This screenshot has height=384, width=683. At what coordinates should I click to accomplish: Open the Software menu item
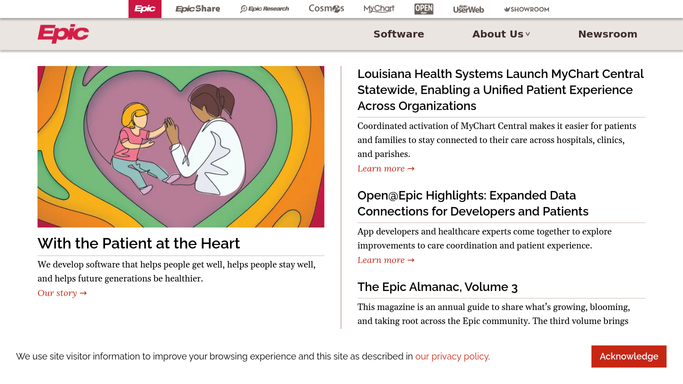click(399, 34)
